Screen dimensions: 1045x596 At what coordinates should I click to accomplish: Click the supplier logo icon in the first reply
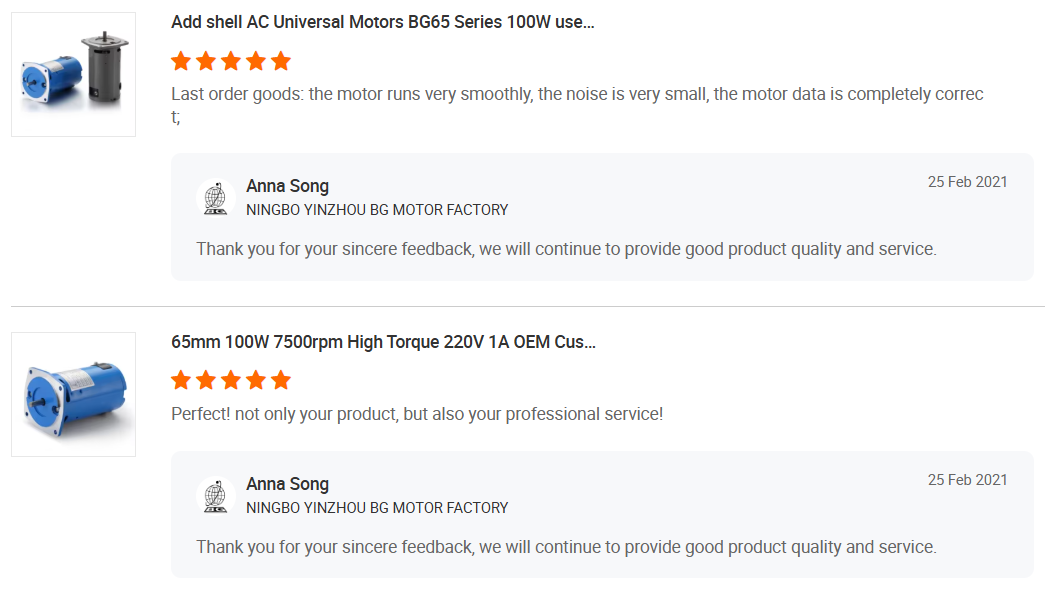215,197
